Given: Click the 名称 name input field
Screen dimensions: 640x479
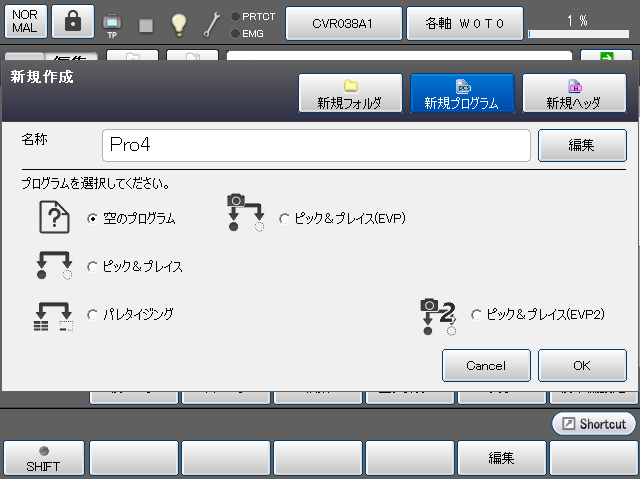Looking at the screenshot, I should click(x=316, y=145).
